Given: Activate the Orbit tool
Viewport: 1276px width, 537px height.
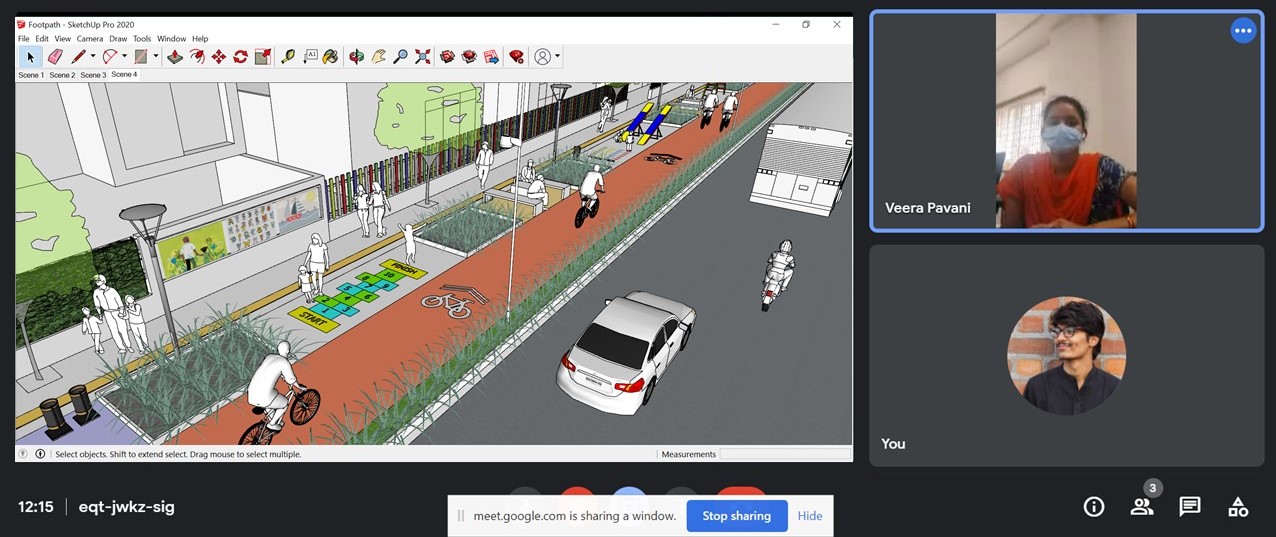Looking at the screenshot, I should [356, 57].
